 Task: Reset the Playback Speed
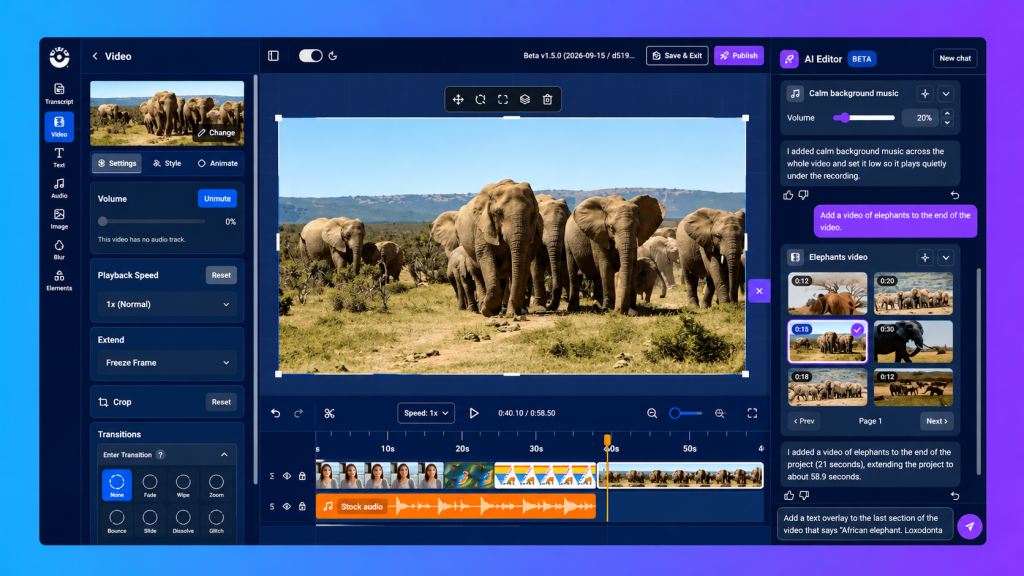[221, 275]
